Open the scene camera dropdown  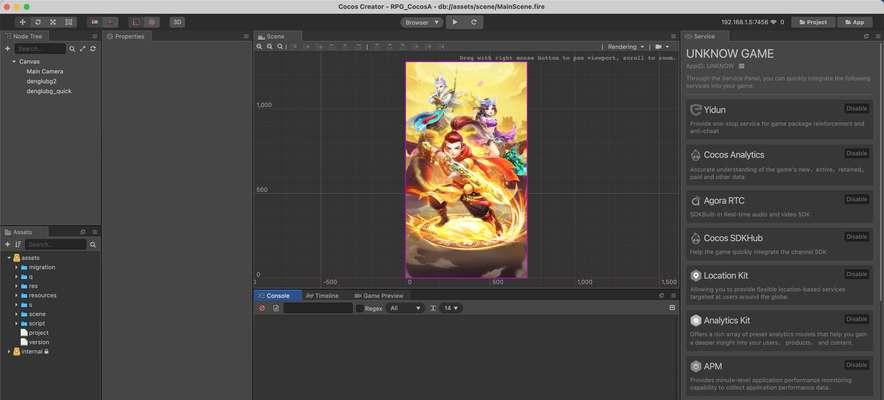[x=663, y=47]
